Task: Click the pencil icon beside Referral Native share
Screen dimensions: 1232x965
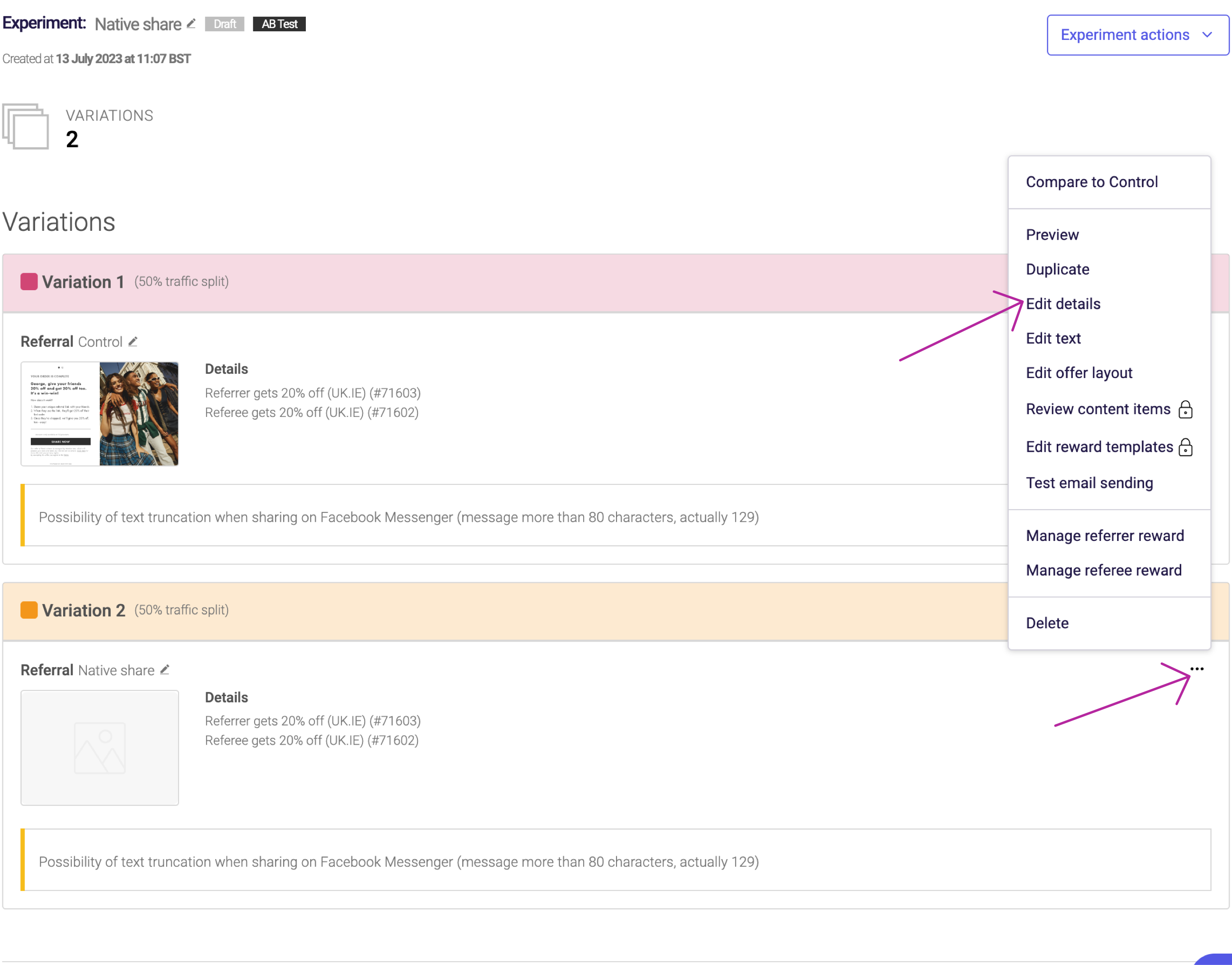Action: coord(165,670)
